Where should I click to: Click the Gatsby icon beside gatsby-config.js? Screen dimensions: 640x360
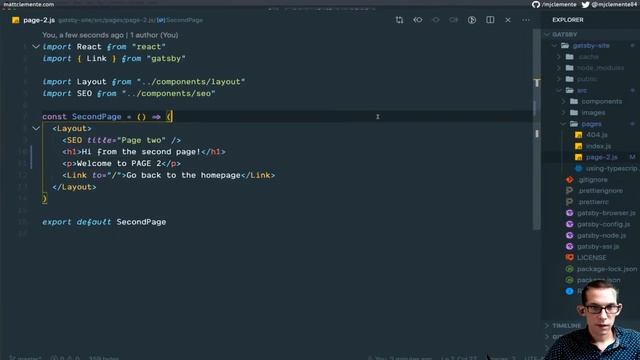tap(570, 224)
